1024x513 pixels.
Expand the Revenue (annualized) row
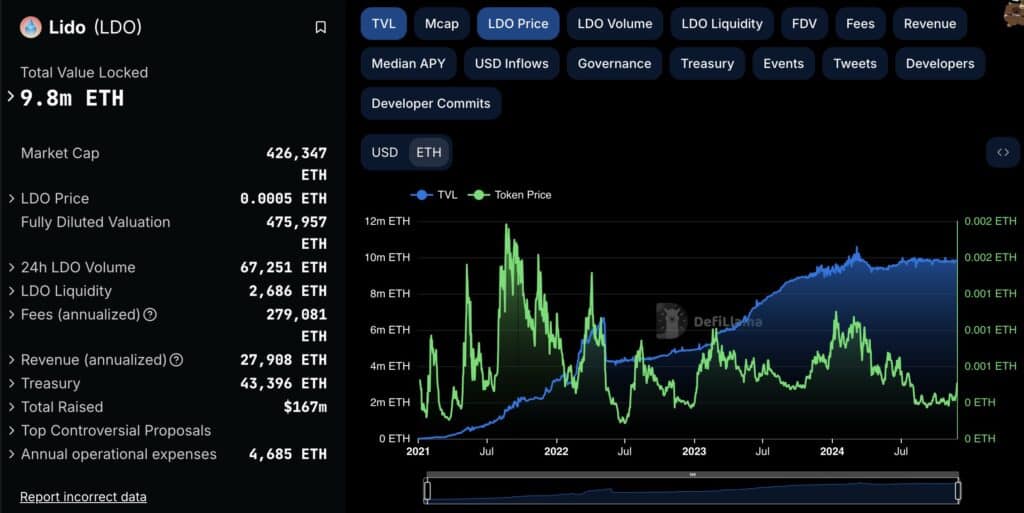(11, 360)
